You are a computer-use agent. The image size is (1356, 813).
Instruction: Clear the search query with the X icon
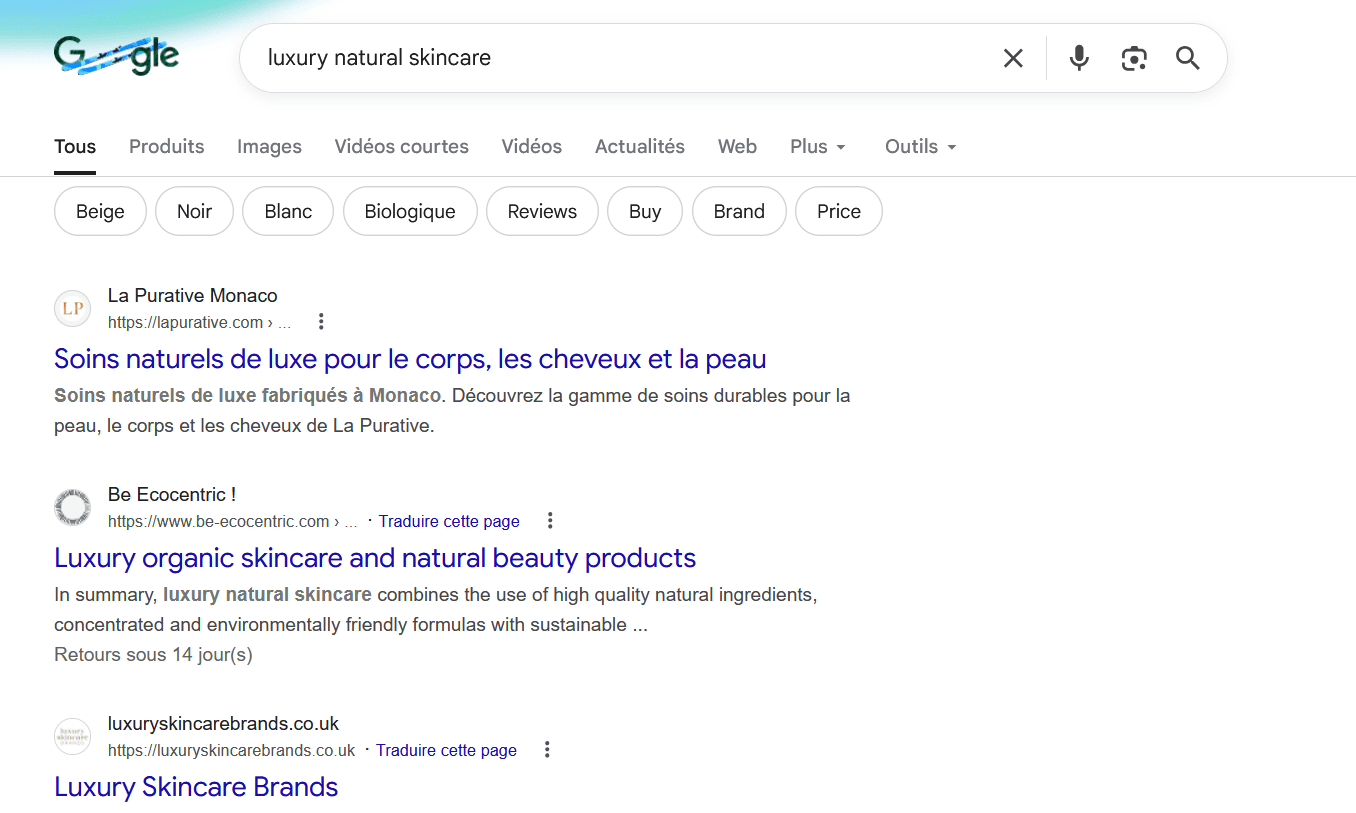pyautogui.click(x=1013, y=58)
